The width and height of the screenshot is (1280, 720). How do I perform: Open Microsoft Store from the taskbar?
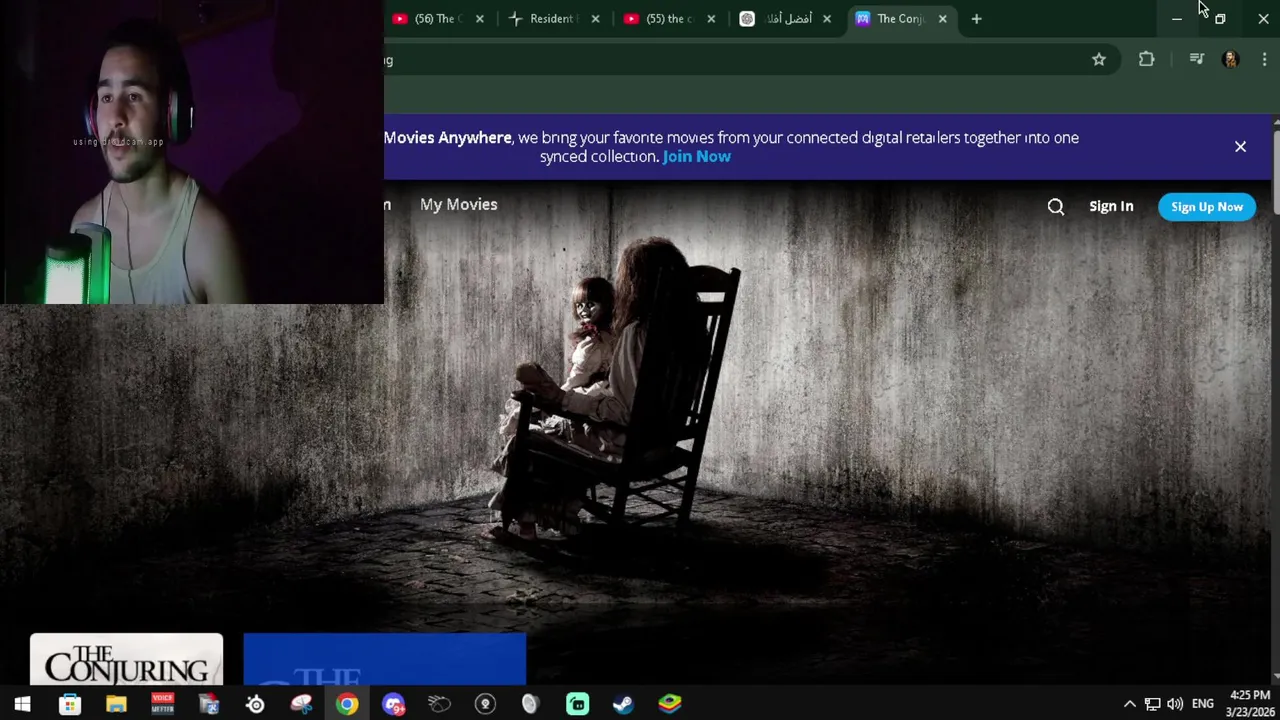pos(69,704)
